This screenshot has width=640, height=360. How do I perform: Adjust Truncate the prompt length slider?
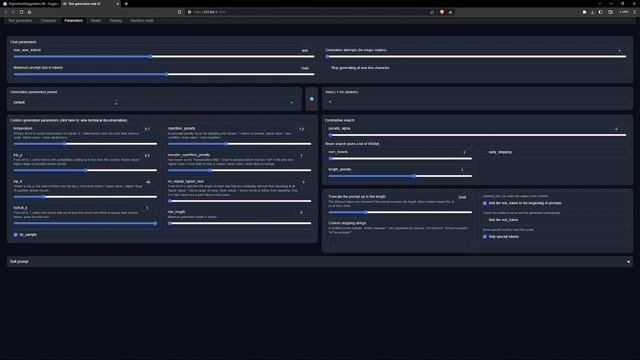coord(400,212)
